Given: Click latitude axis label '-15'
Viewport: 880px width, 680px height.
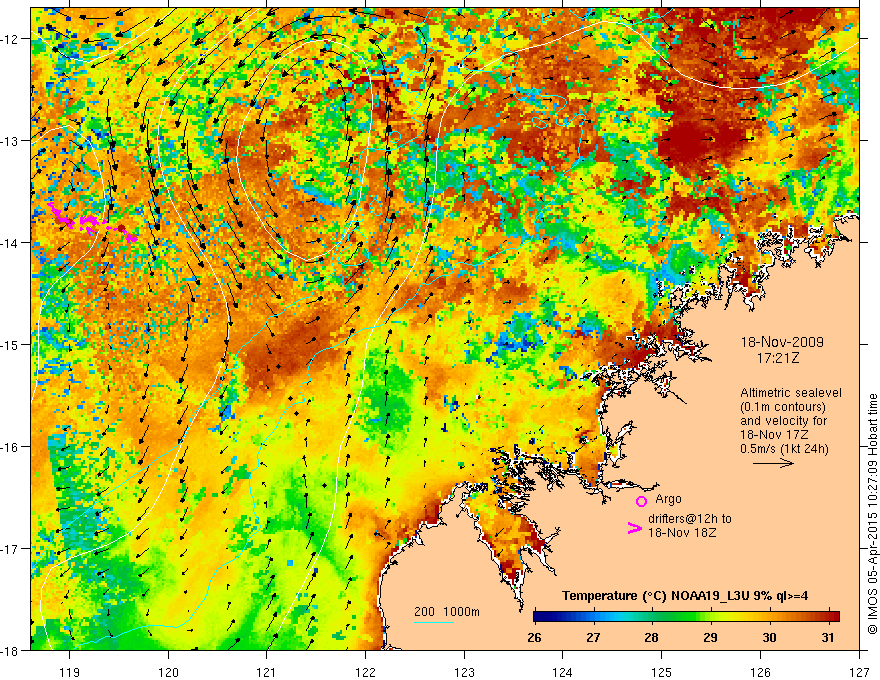Looking at the screenshot, I should pos(11,344).
